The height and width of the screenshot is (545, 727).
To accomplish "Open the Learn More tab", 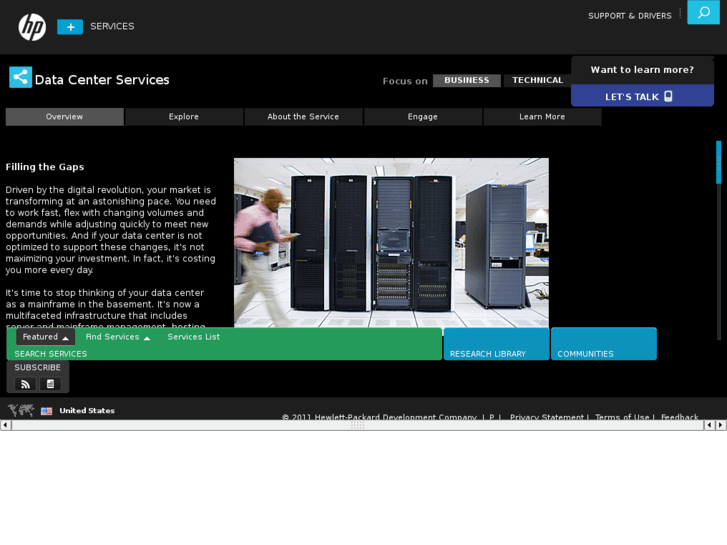I will (x=542, y=117).
